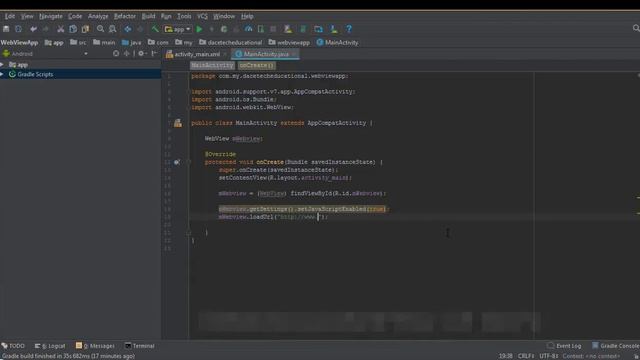Viewport: 640px width, 360px height.
Task: Click the Profiler gauge icon
Action: coord(249,29)
